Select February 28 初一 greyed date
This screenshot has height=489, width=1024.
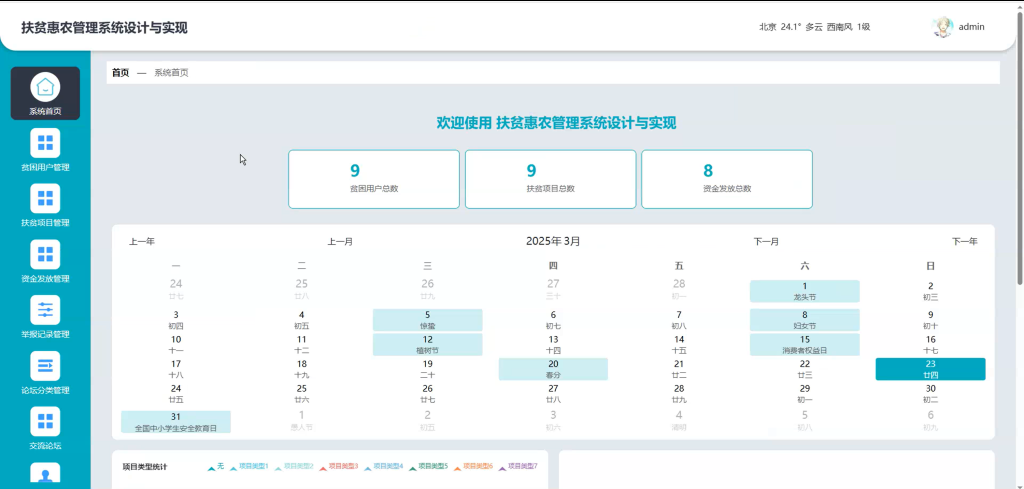[679, 291]
